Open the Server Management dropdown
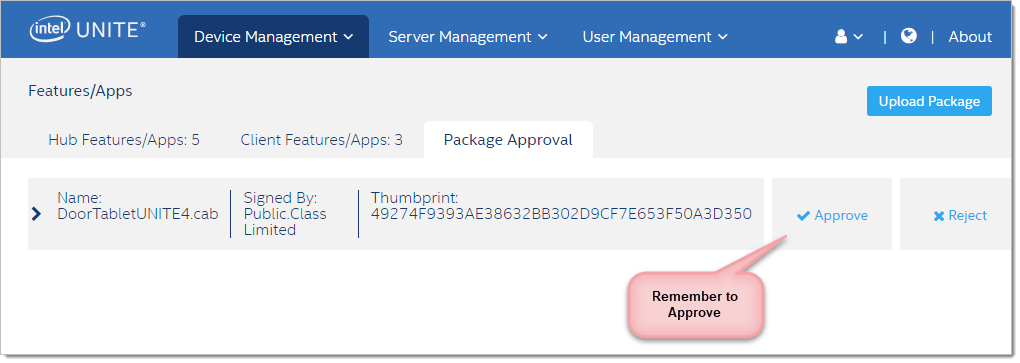The width and height of the screenshot is (1020, 363). click(468, 37)
